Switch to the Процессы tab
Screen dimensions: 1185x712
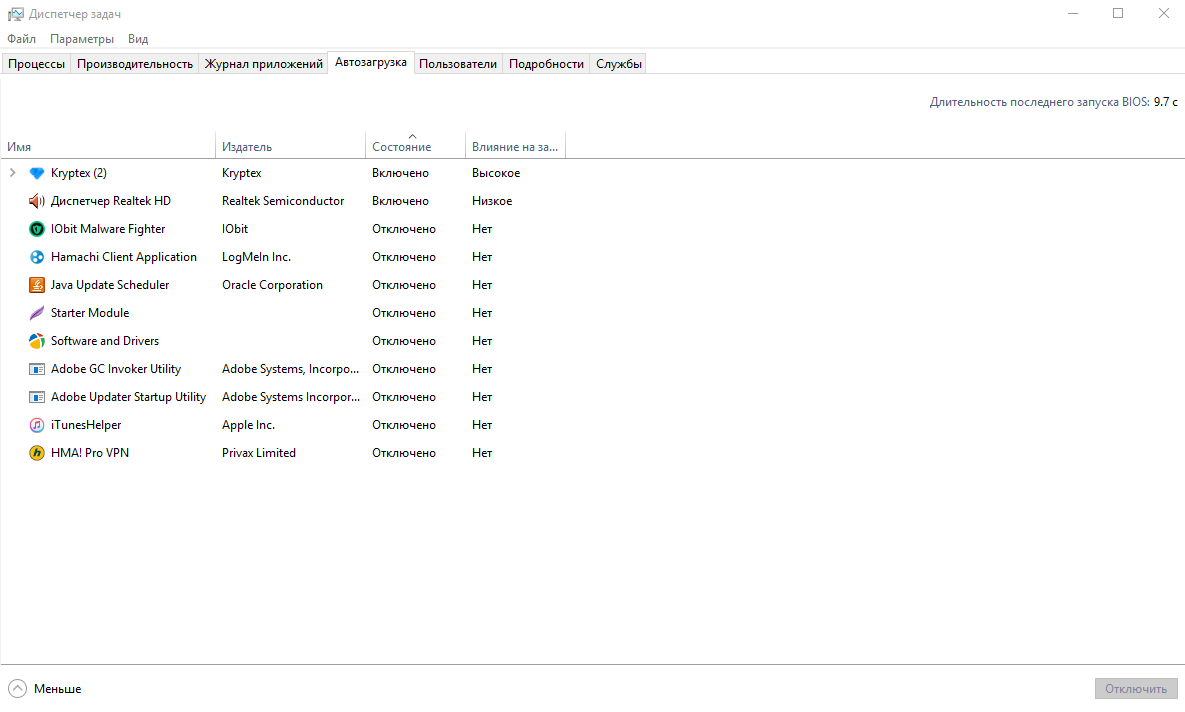click(36, 64)
